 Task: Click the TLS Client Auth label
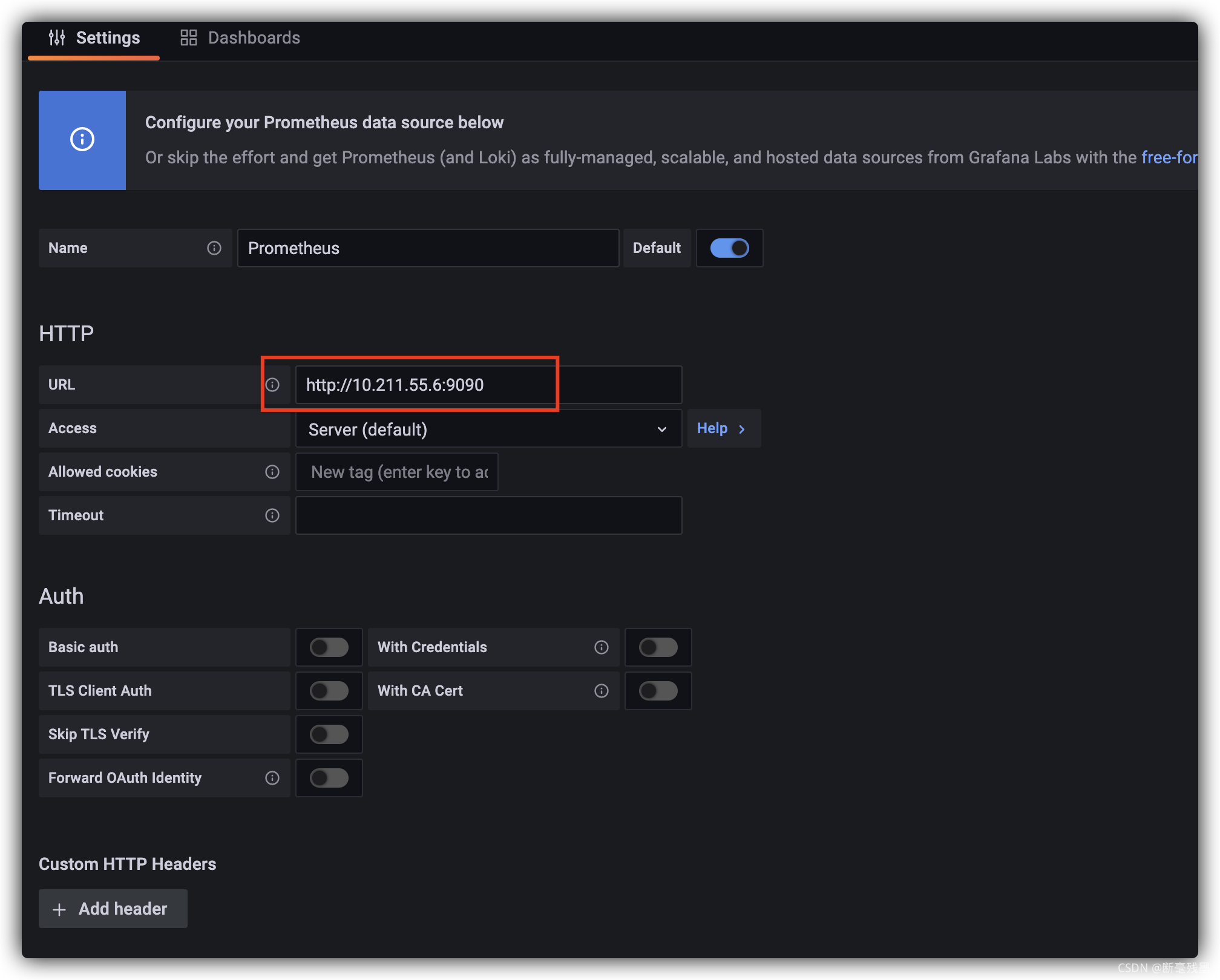(100, 691)
